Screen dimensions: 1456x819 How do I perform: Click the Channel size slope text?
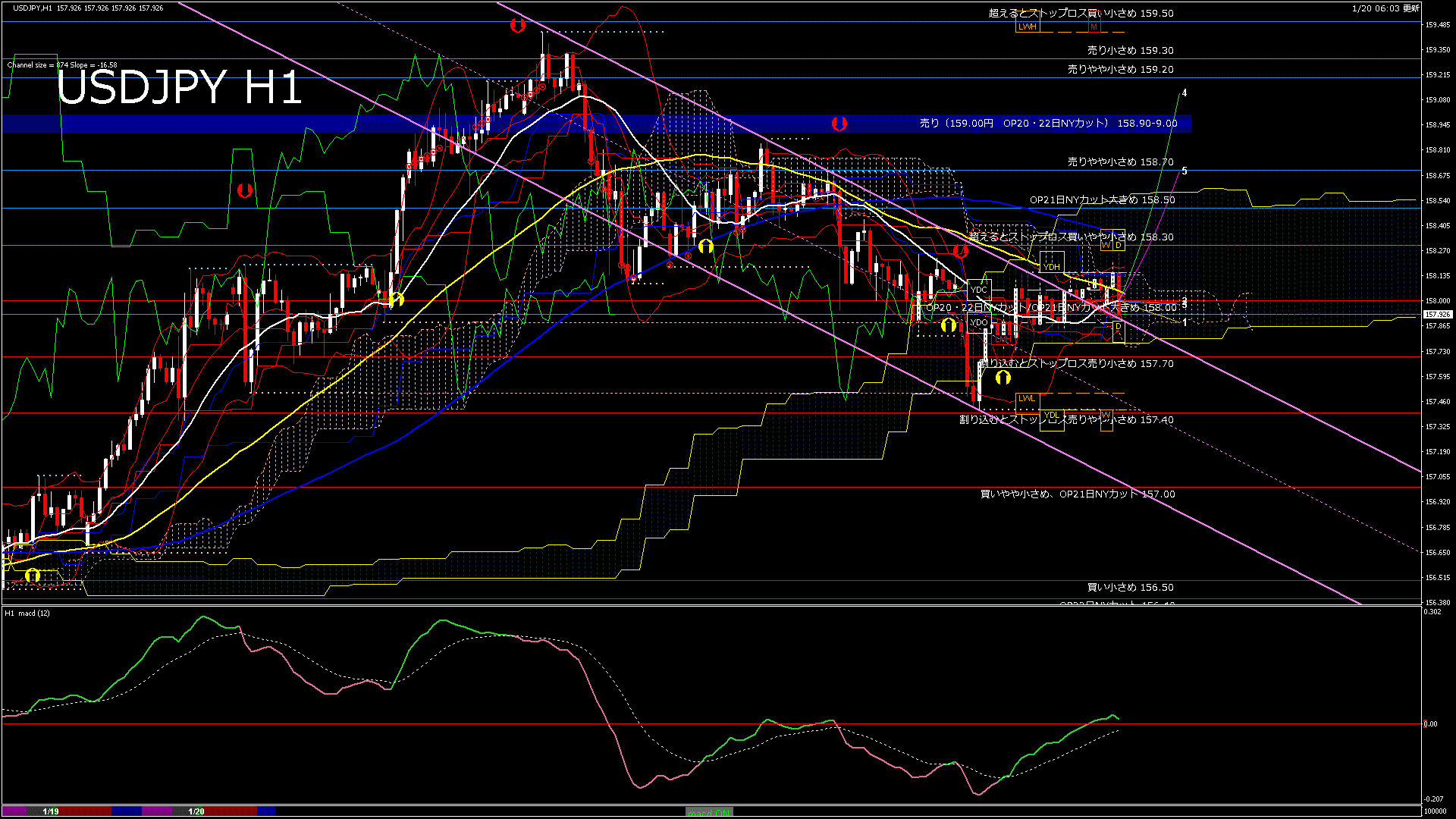pos(62,65)
